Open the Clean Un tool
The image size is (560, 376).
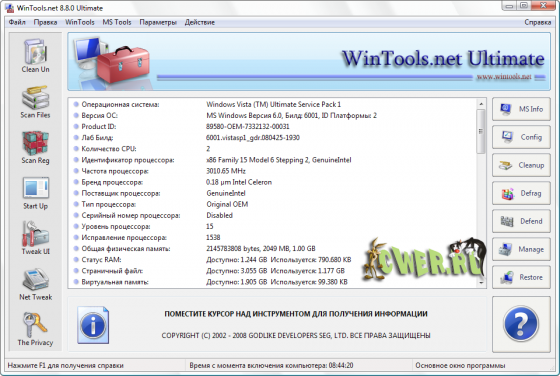[35, 56]
